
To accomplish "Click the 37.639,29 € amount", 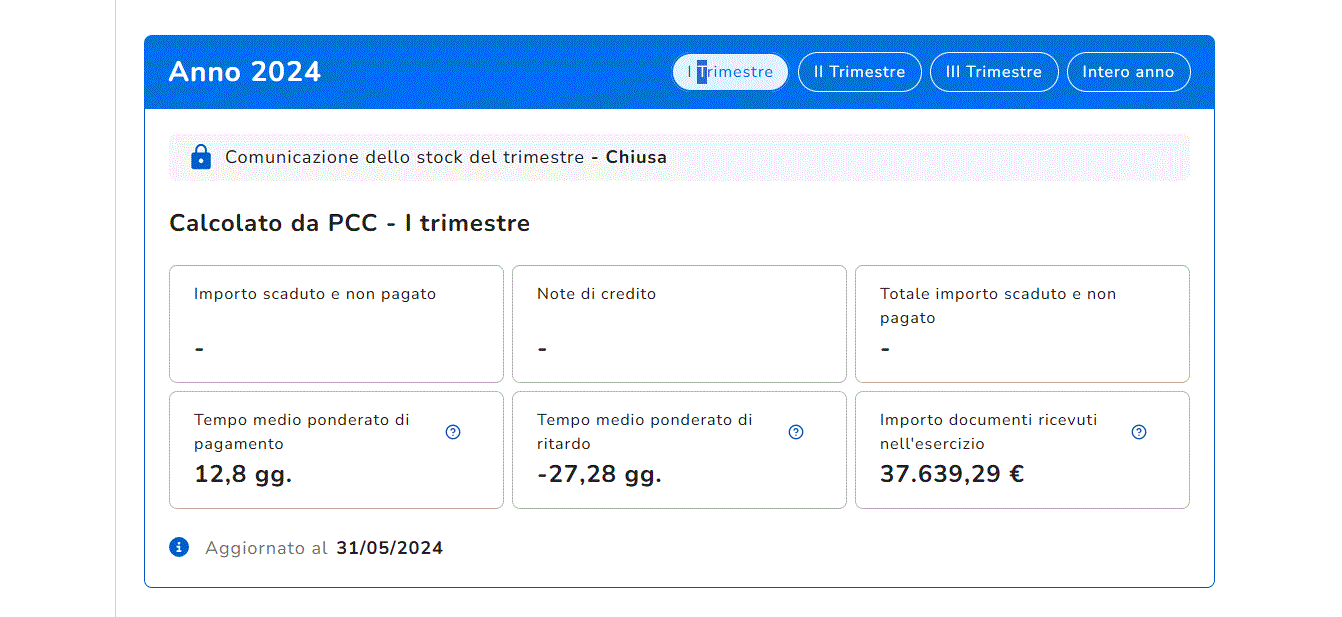I will click(x=951, y=474).
